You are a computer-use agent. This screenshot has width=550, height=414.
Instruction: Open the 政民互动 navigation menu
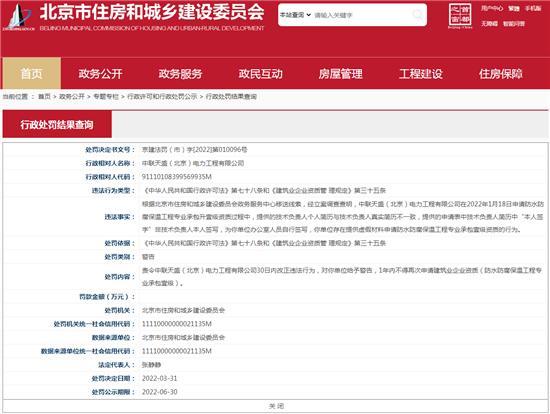(x=260, y=74)
